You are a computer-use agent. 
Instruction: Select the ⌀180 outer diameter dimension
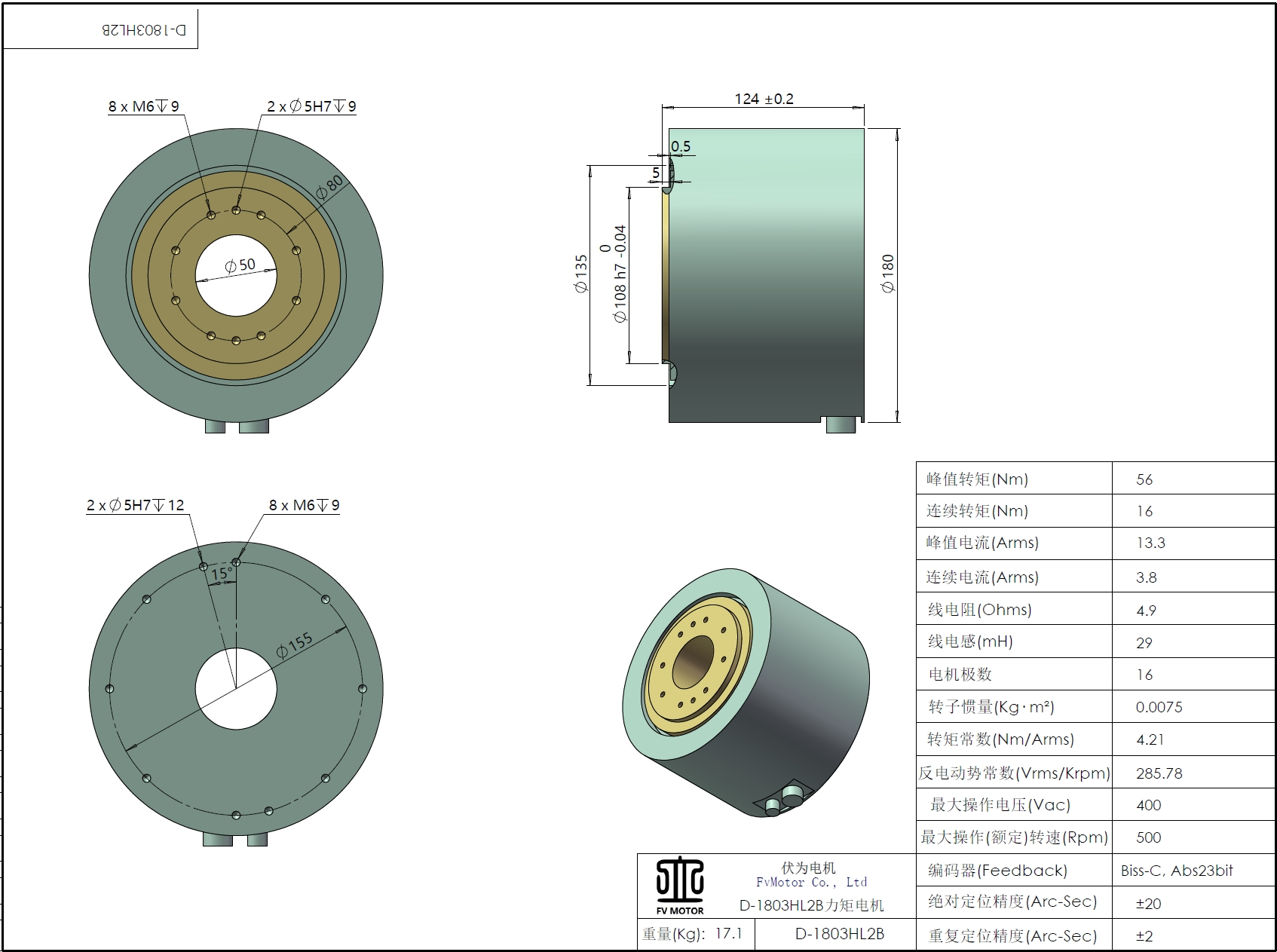[888, 273]
